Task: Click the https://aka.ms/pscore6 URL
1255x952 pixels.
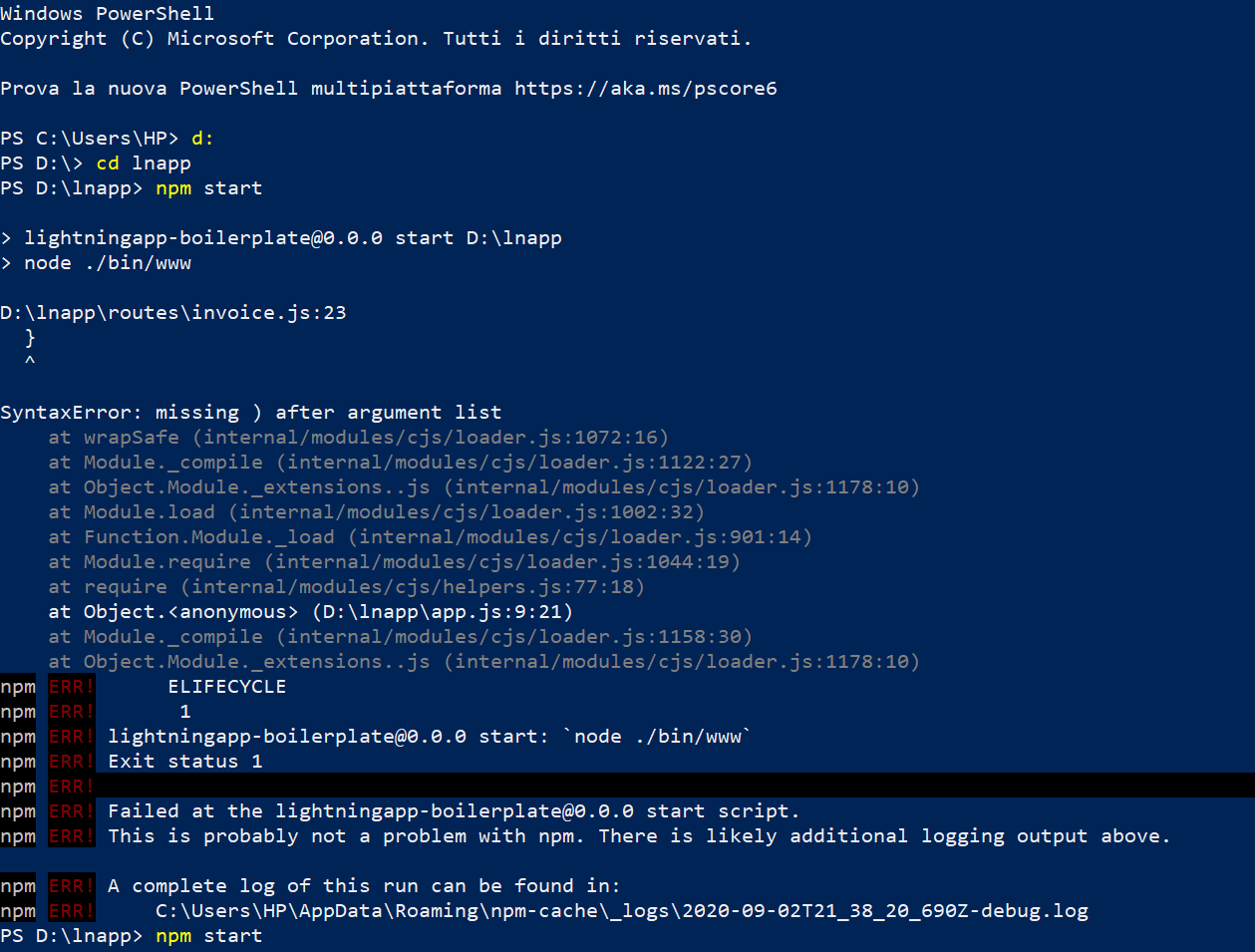Action: coord(646,88)
